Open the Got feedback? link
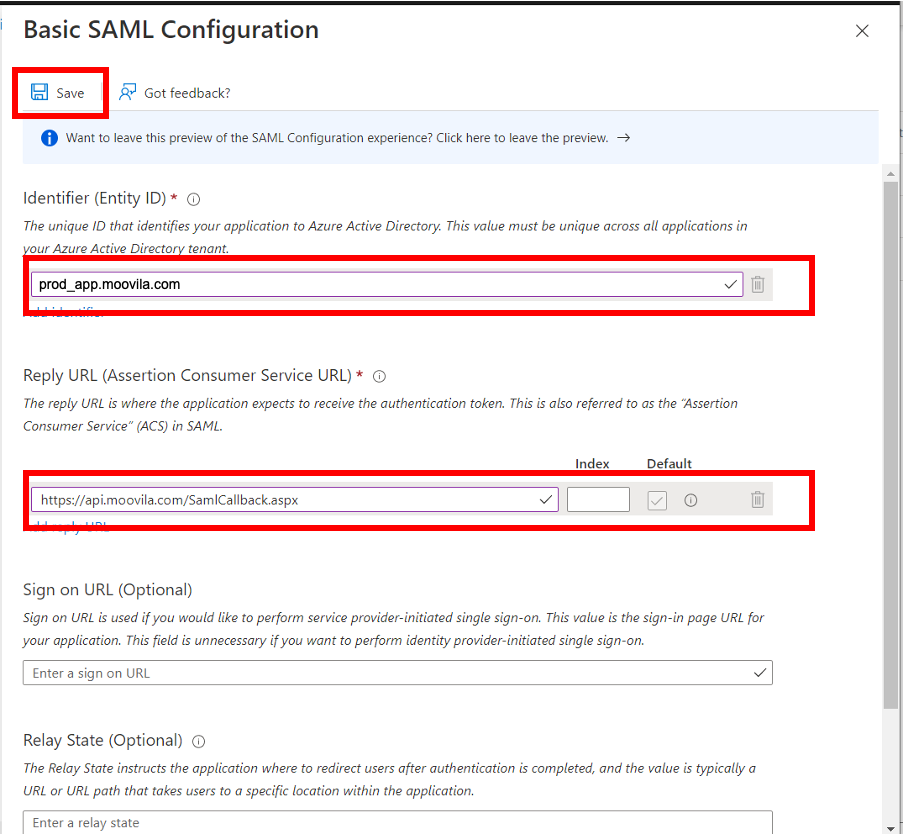Screen dimensions: 904x838 [x=175, y=93]
